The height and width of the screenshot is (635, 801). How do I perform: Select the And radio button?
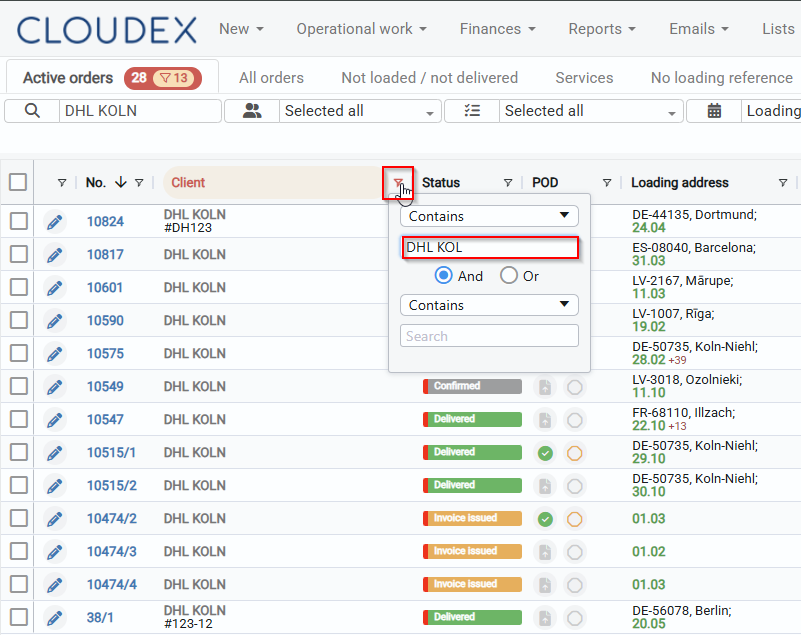(x=443, y=276)
